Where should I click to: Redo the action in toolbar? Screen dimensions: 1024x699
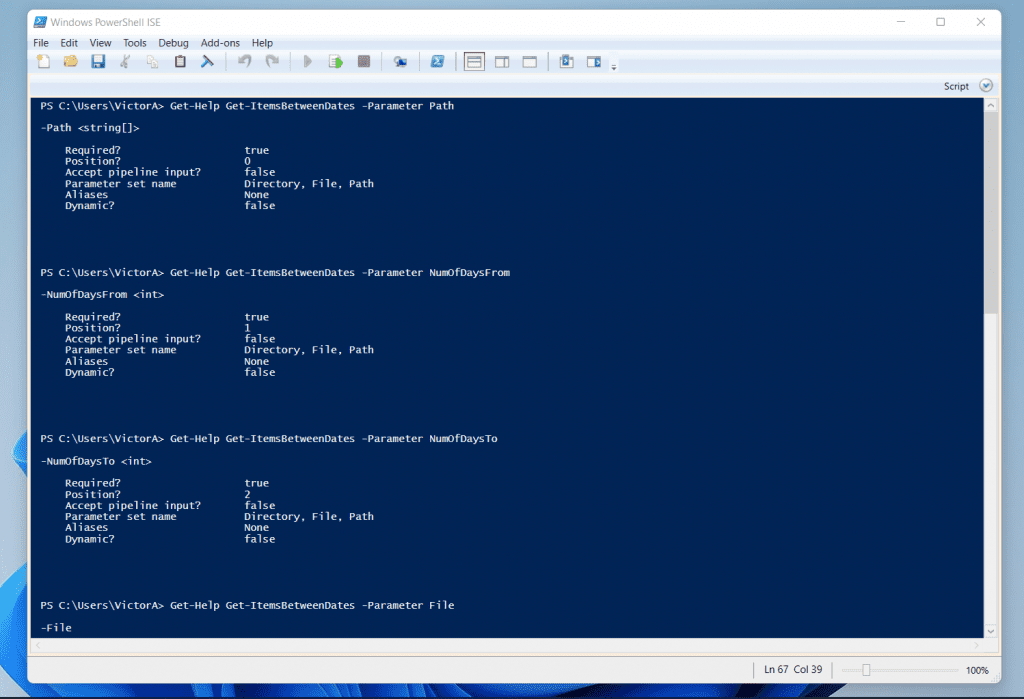tap(272, 61)
